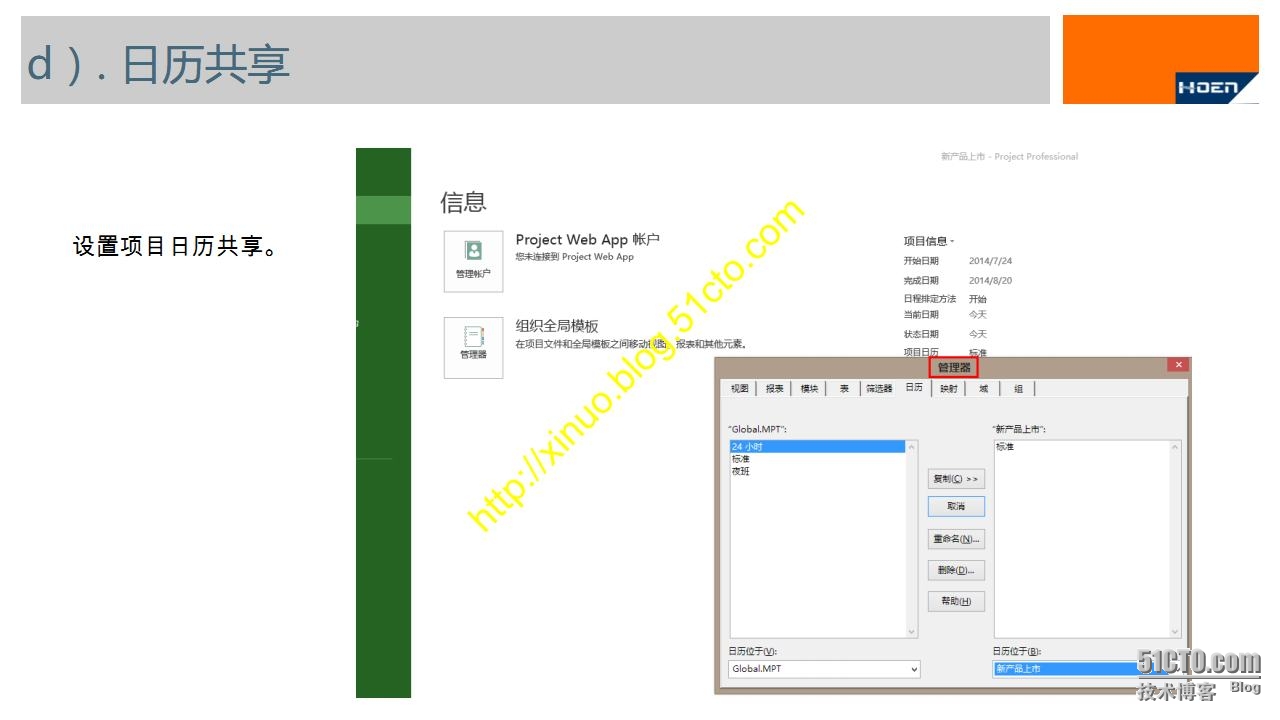Select 标准 in the Global.MPT list

[817, 459]
